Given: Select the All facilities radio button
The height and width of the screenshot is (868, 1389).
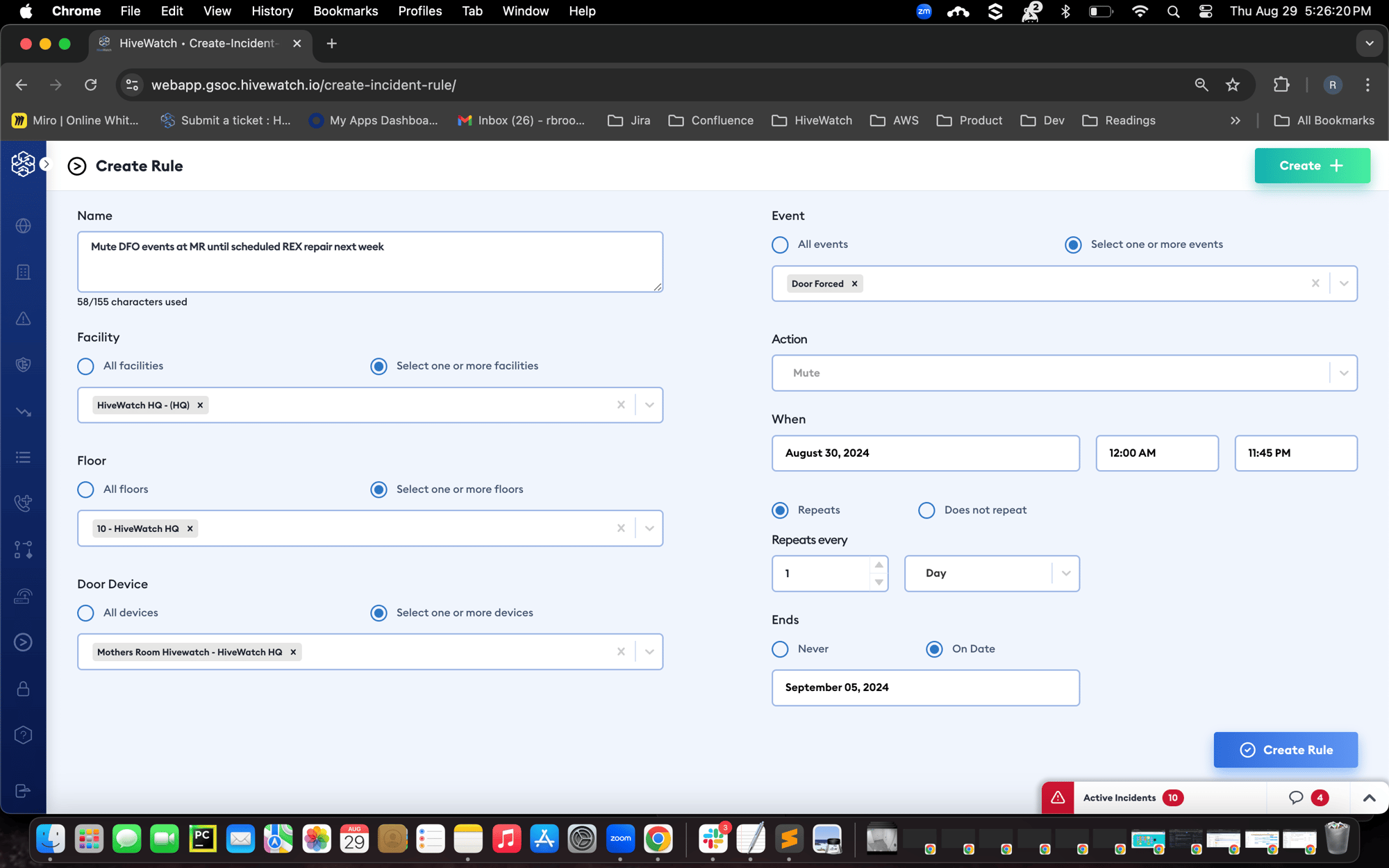Looking at the screenshot, I should (85, 366).
